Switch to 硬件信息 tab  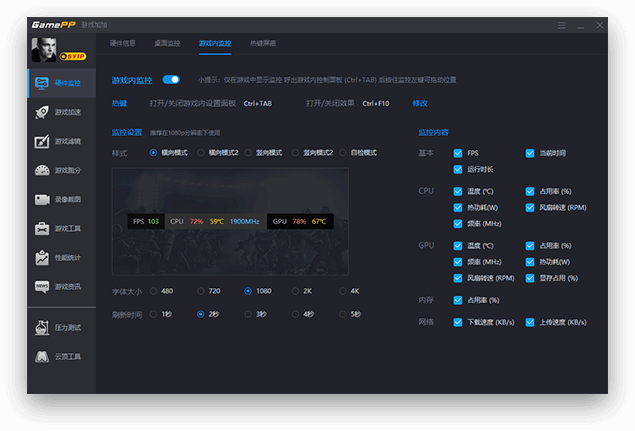point(122,43)
